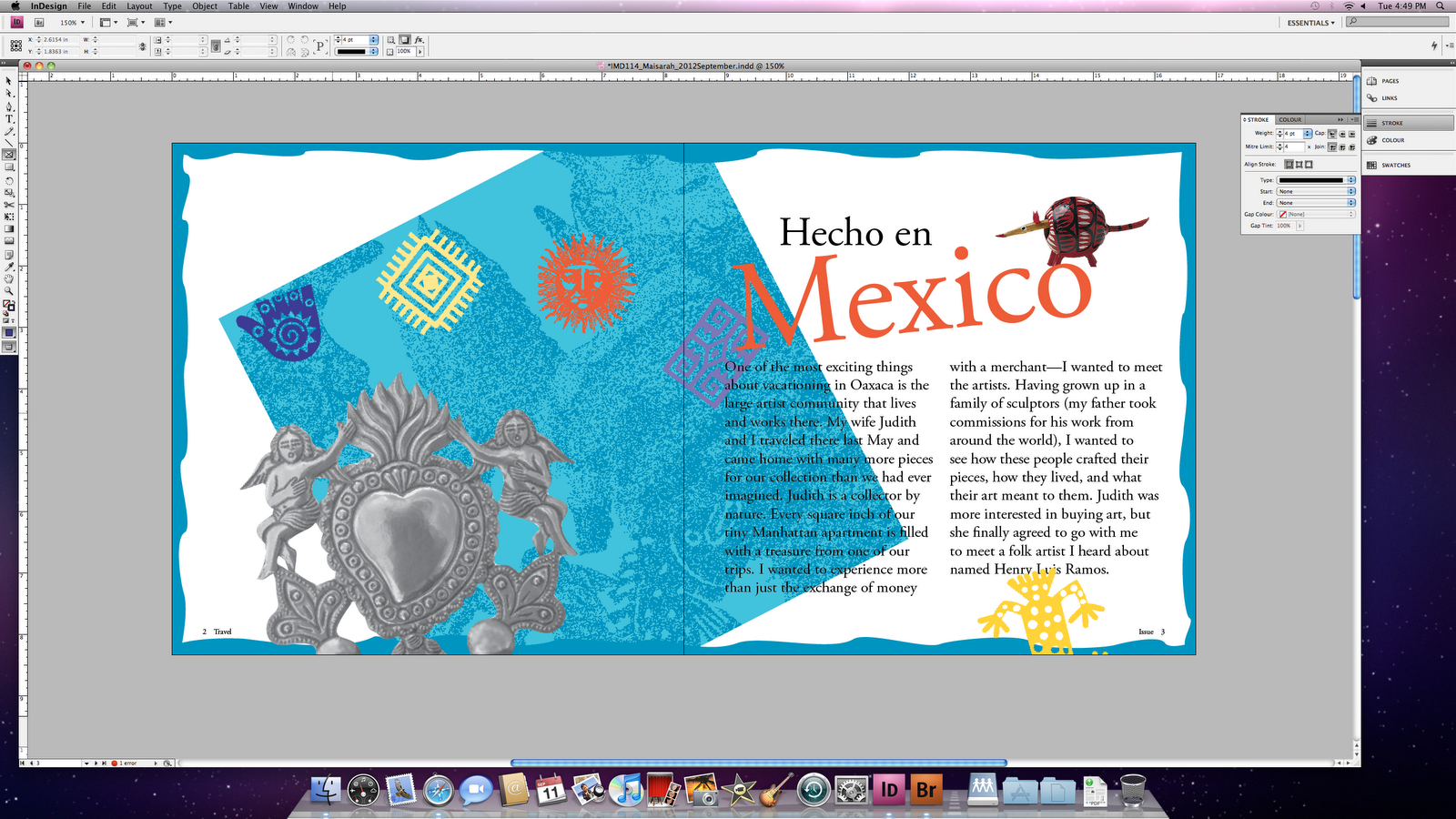
Task: Open the Window menu
Action: (303, 5)
